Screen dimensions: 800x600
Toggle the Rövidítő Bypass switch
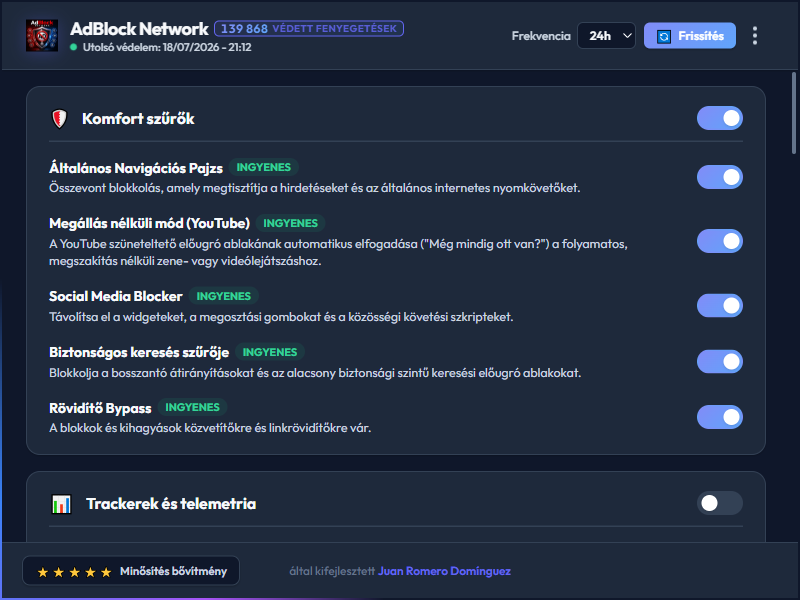(719, 417)
